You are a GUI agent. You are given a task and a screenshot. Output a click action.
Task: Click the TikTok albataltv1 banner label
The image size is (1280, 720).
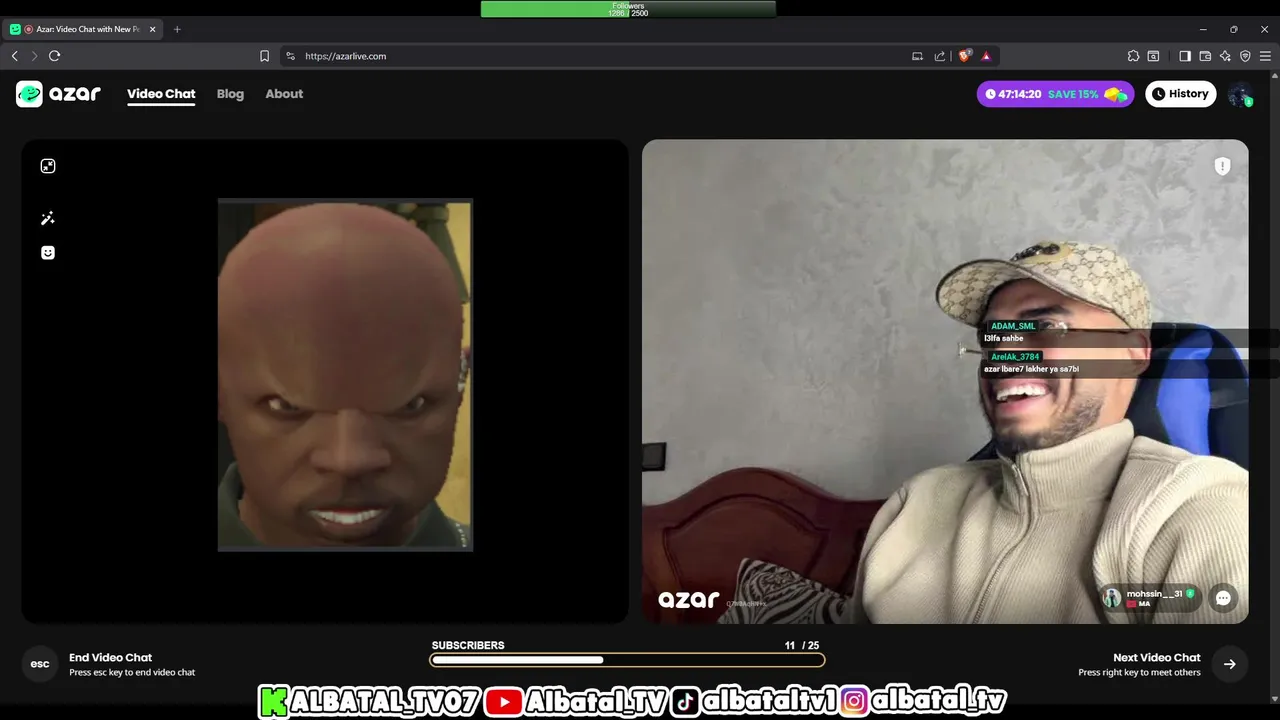click(753, 702)
